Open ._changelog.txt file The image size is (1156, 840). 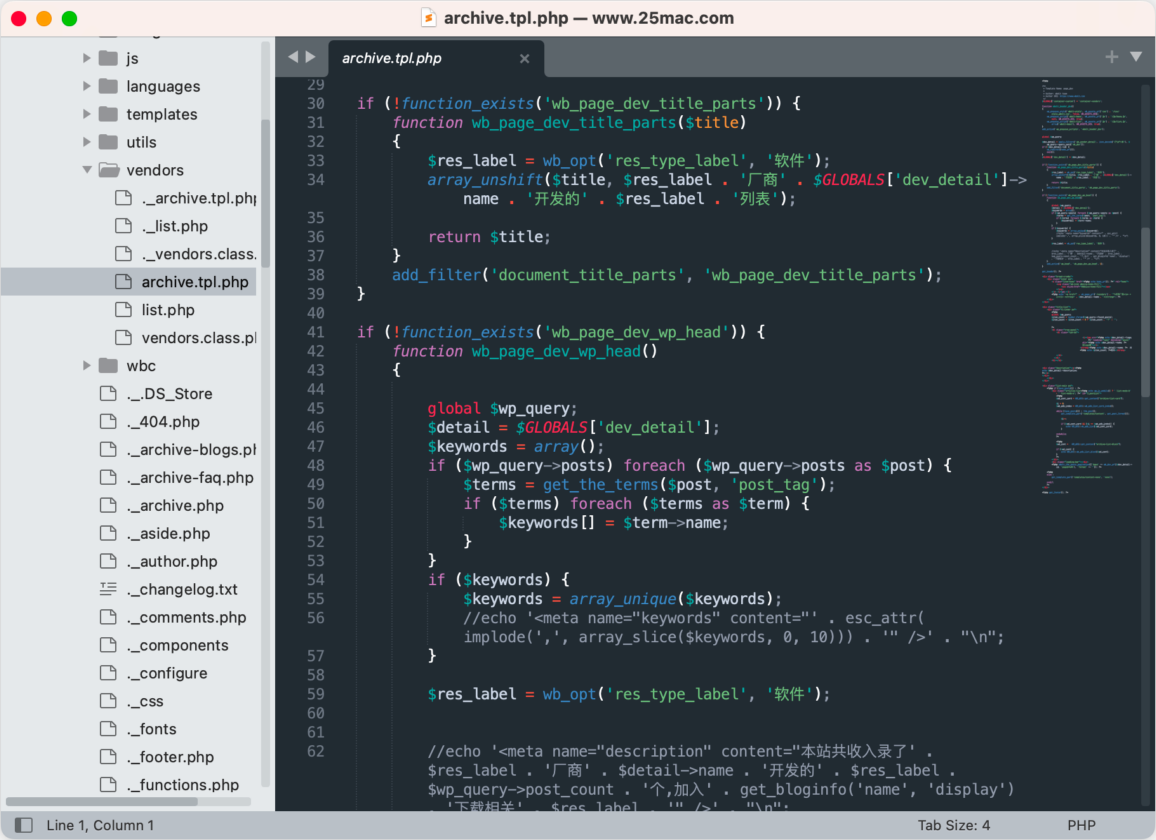click(x=181, y=589)
